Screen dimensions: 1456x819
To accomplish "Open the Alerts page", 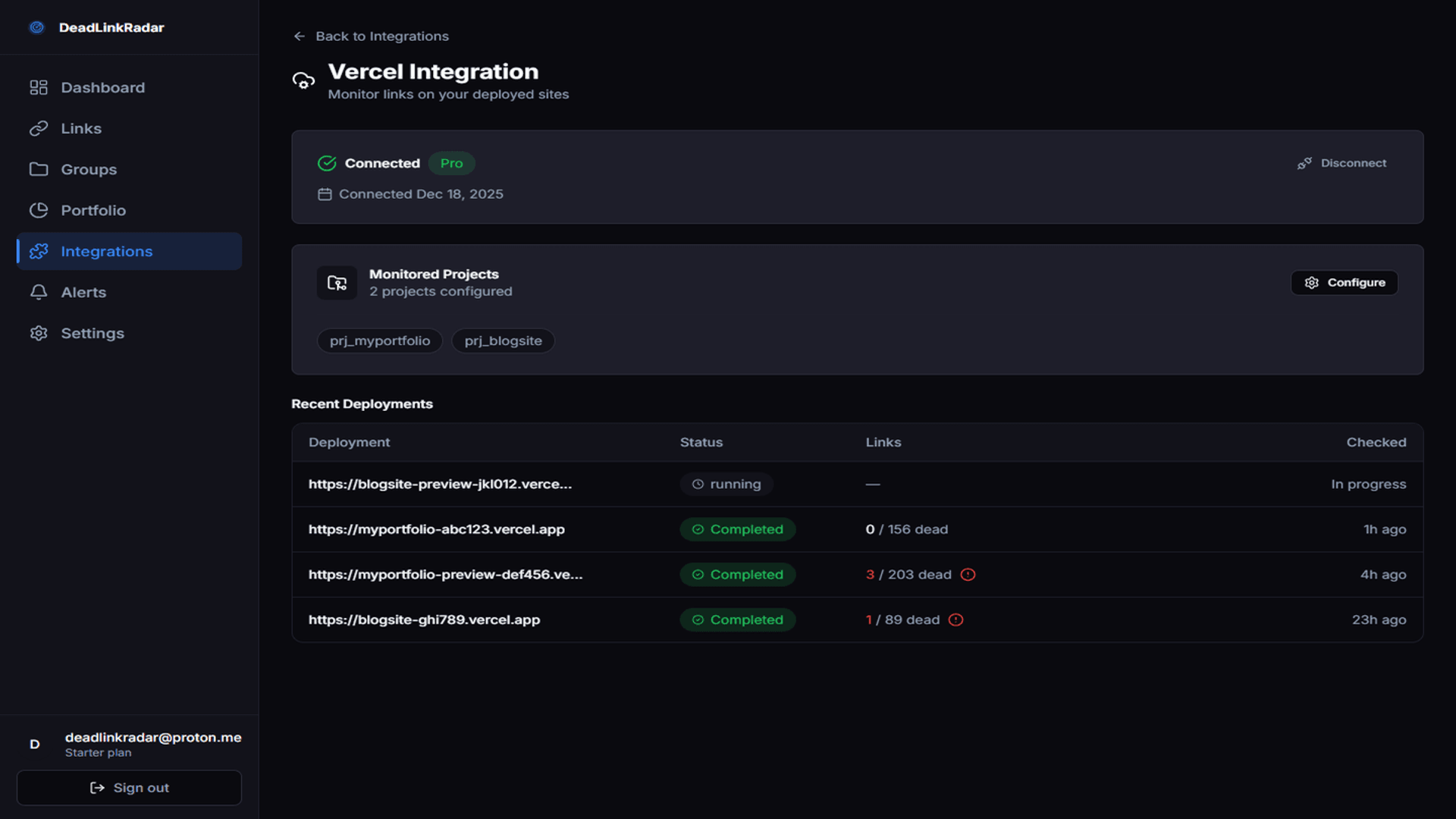I will [x=83, y=292].
